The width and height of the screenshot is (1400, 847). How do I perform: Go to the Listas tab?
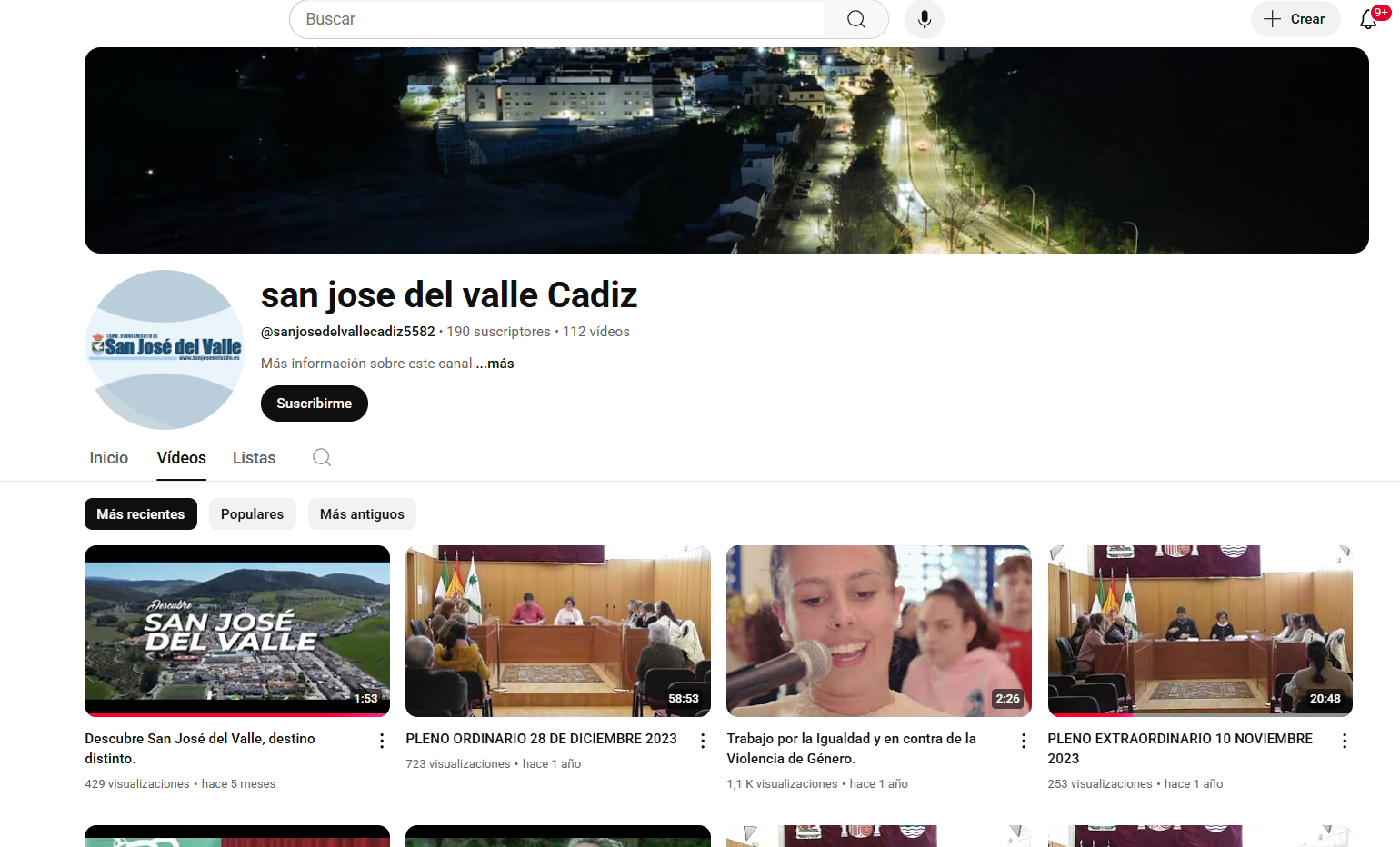pos(254,458)
